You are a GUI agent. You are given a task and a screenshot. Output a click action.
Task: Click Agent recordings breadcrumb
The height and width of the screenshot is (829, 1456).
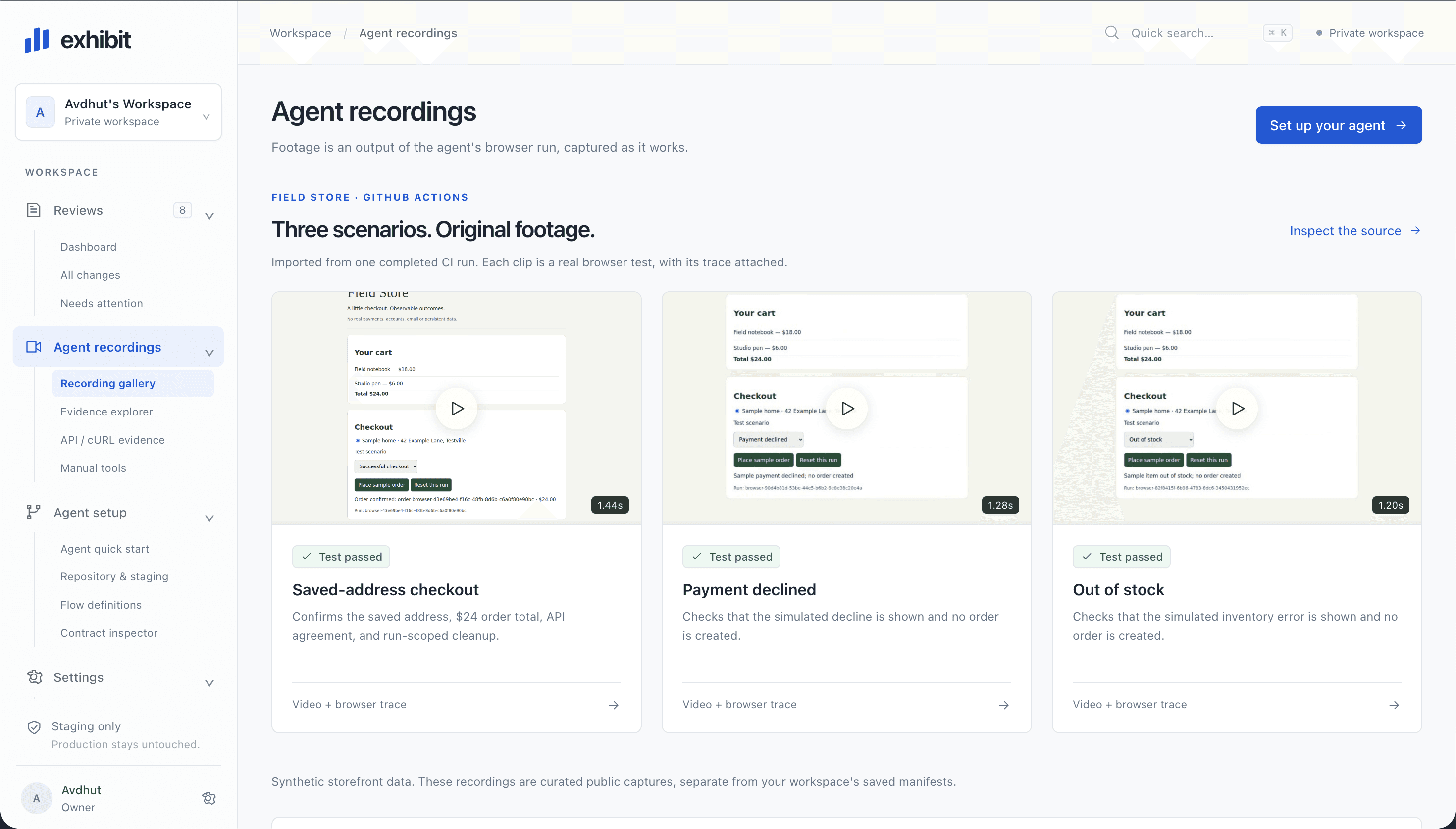coord(408,33)
